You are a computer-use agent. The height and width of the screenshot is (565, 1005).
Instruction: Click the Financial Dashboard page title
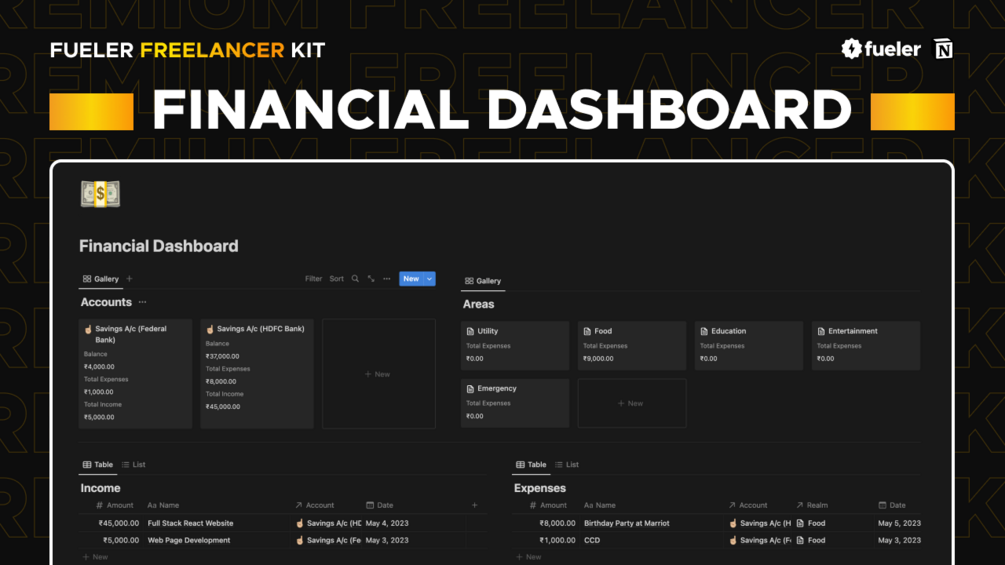coord(158,246)
